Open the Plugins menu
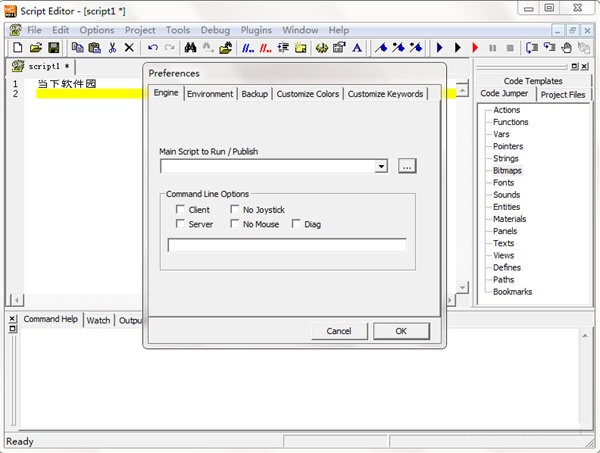Image resolution: width=600 pixels, height=453 pixels. click(x=256, y=30)
